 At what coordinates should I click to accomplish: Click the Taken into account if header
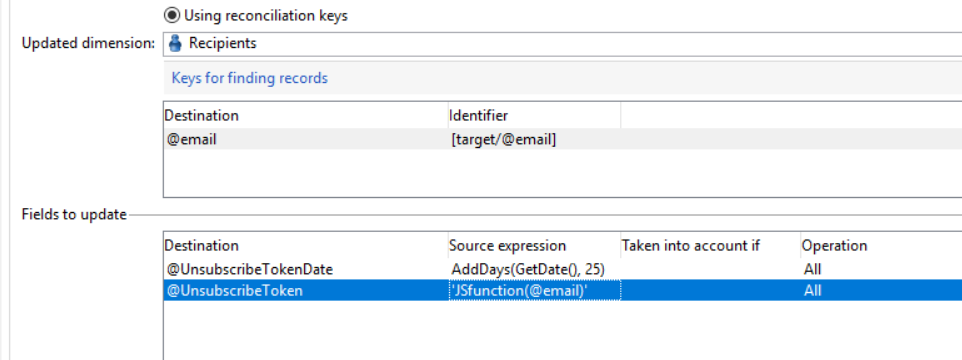coord(691,246)
